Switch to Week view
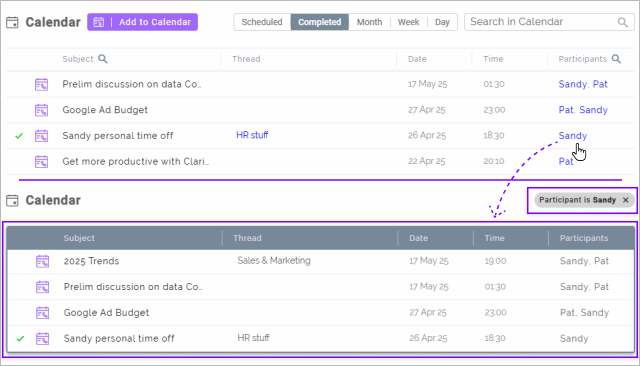640x366 pixels. [409, 22]
